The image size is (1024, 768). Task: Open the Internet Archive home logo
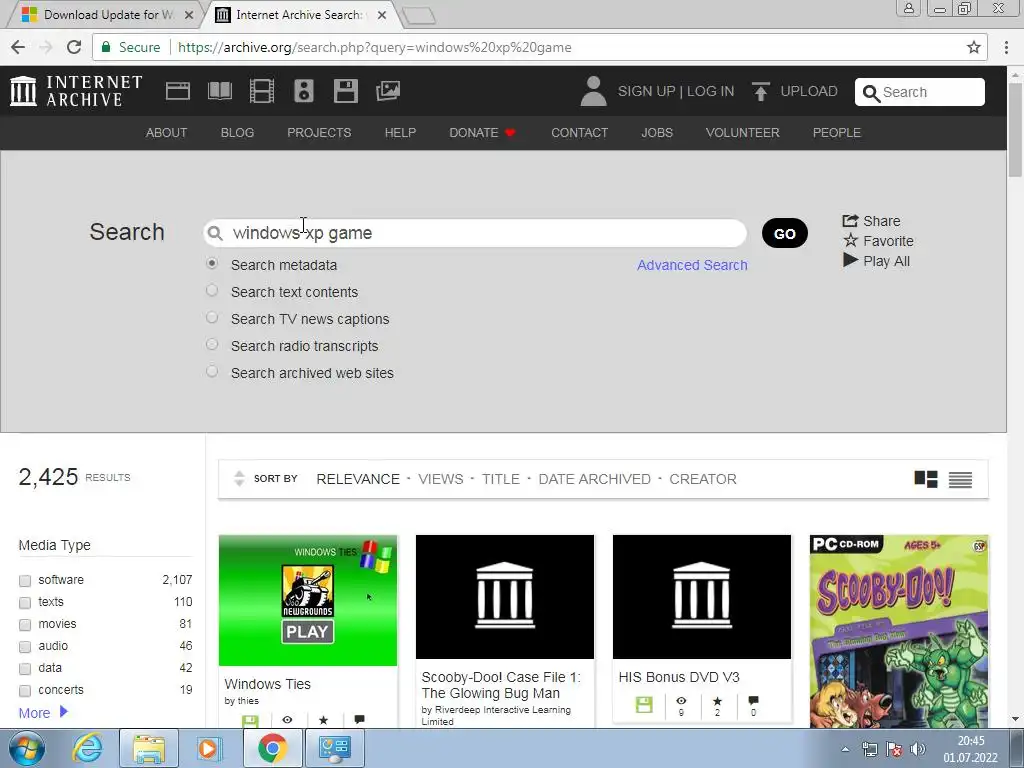pyautogui.click(x=76, y=91)
